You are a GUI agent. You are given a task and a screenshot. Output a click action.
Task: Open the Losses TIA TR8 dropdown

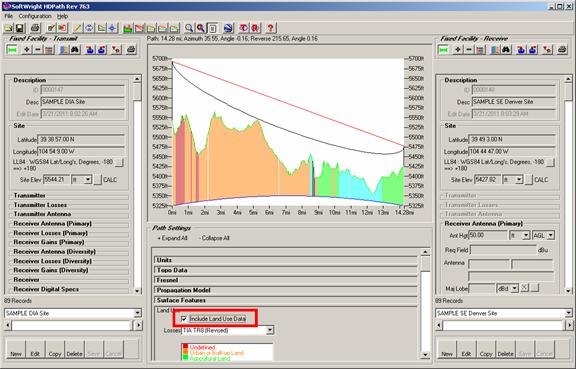coord(270,330)
